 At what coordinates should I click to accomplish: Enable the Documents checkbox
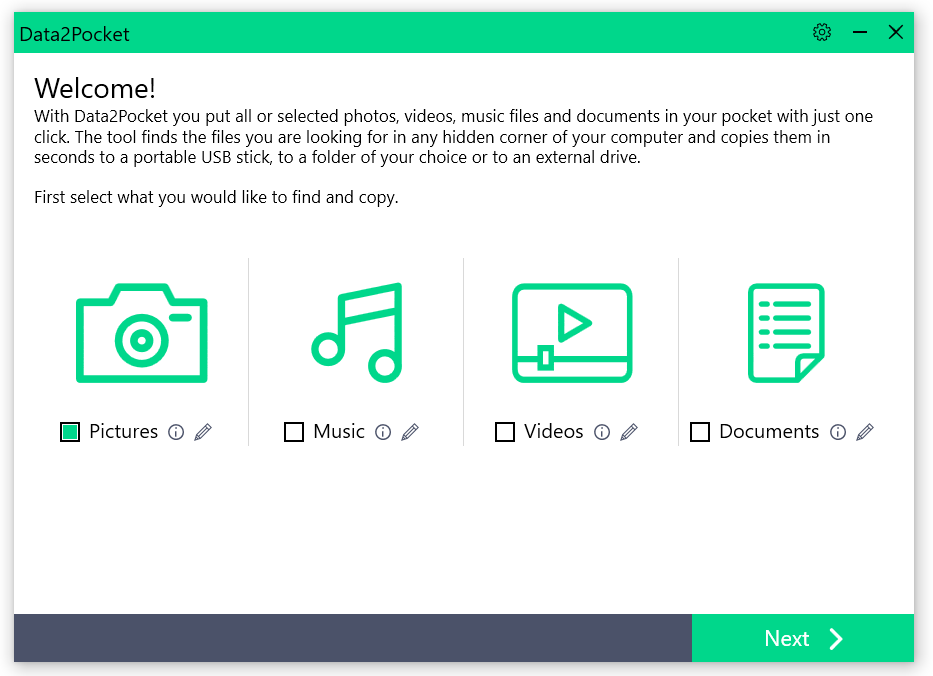click(699, 431)
